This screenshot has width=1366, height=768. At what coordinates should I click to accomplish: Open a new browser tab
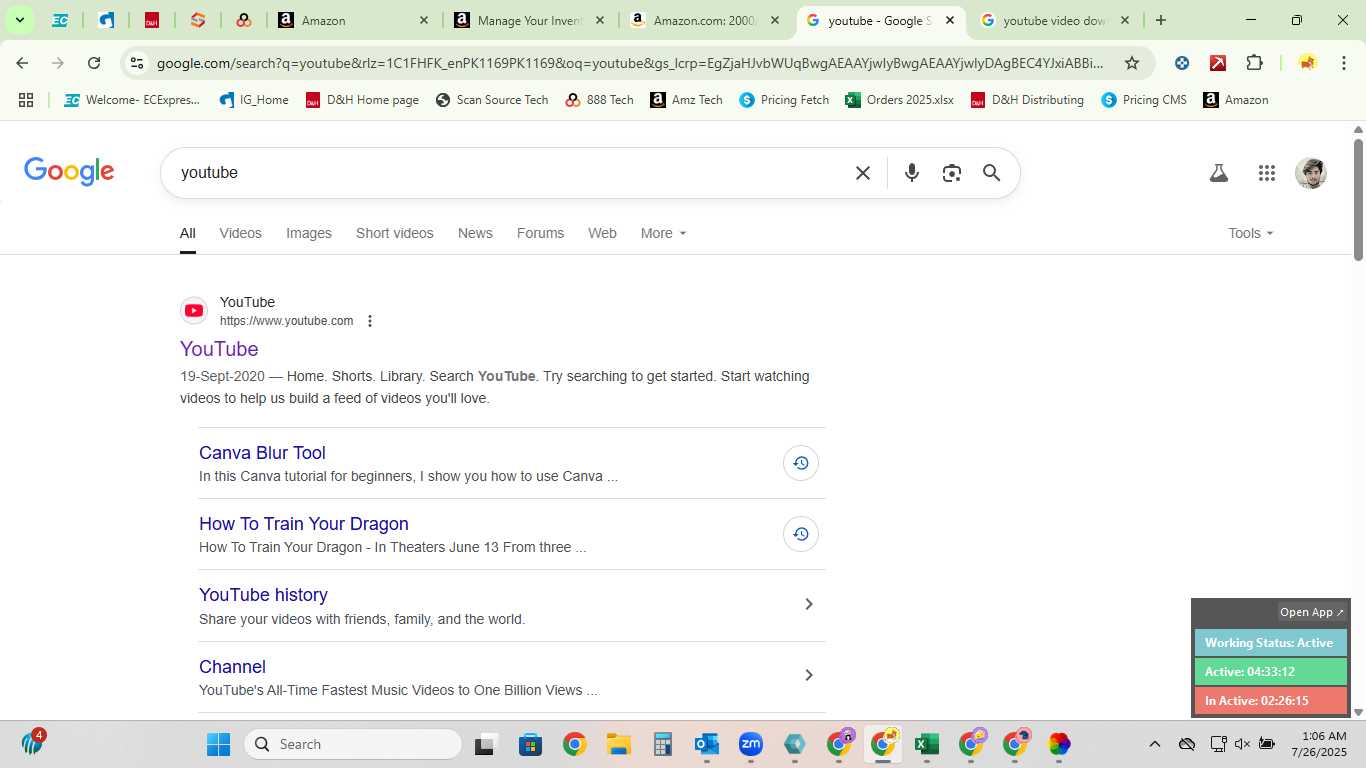point(1160,20)
